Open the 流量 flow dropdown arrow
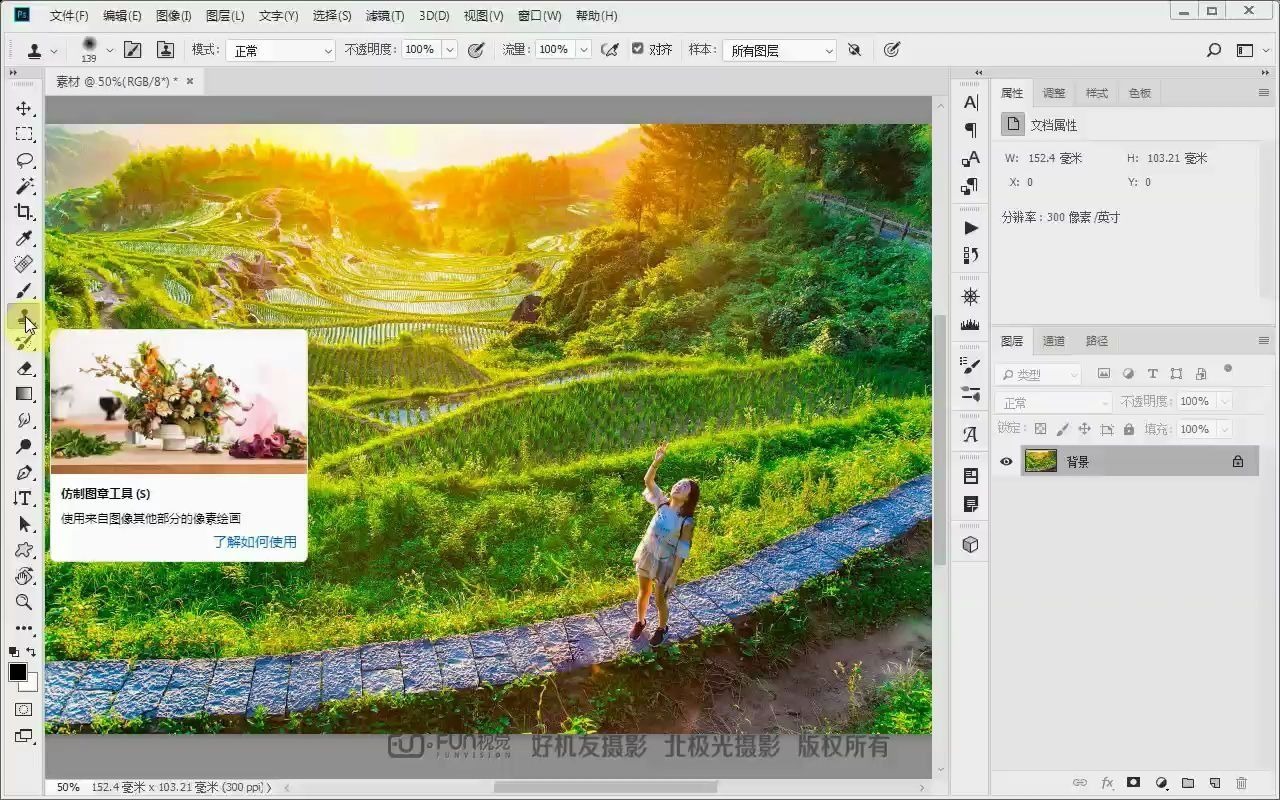The width and height of the screenshot is (1280, 800). coord(584,50)
